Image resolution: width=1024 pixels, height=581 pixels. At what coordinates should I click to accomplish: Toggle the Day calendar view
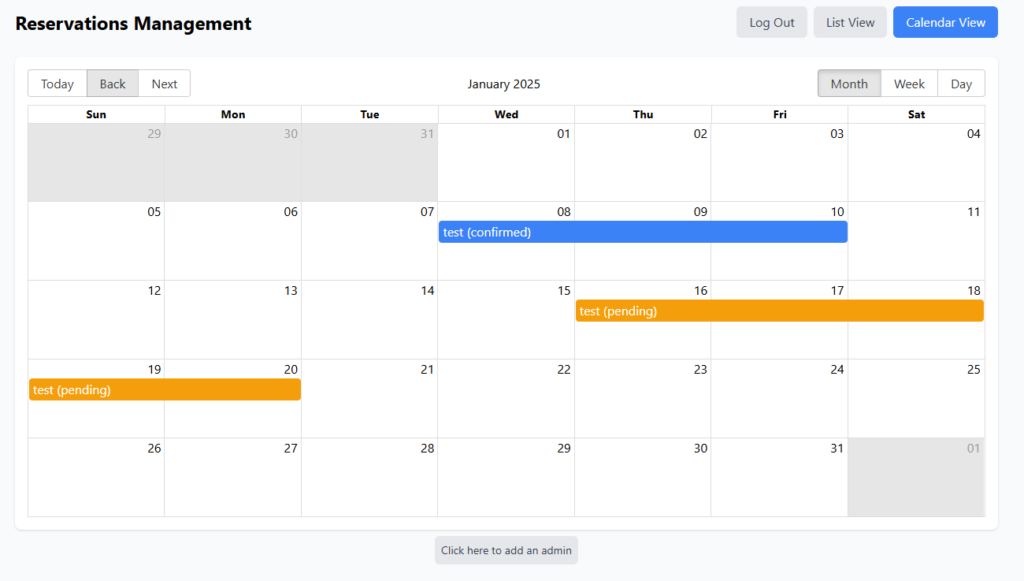pyautogui.click(x=961, y=84)
